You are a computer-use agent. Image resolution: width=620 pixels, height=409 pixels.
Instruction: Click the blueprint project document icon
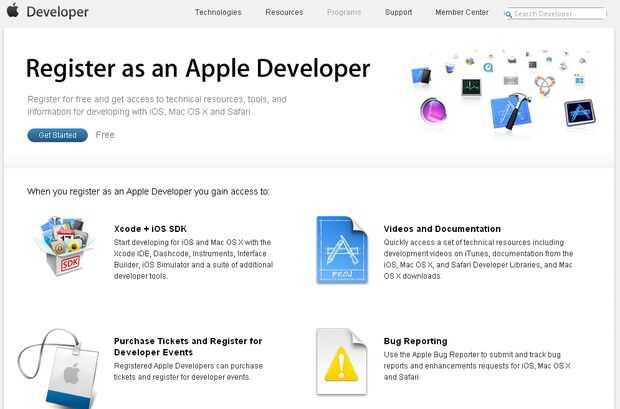point(342,250)
